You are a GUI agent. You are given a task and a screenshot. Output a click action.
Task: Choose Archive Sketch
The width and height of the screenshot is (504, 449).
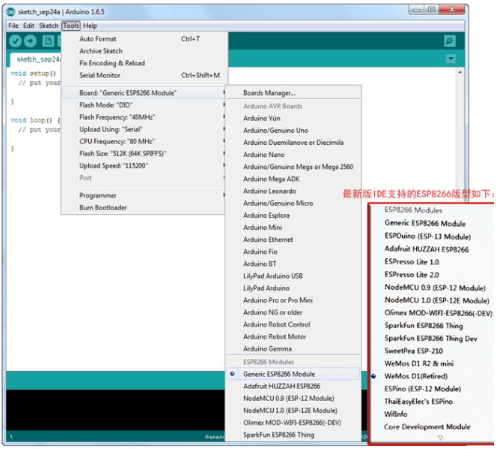(145, 51)
